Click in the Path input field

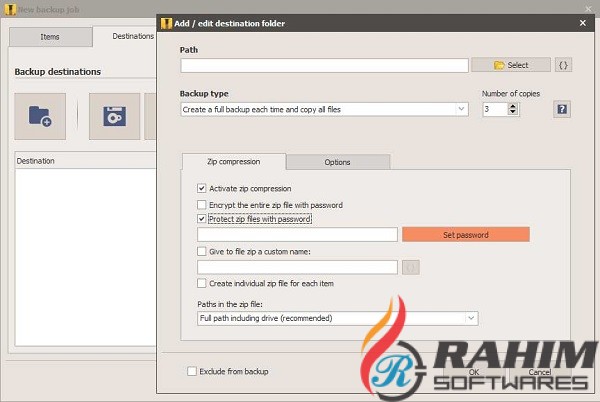pos(324,65)
